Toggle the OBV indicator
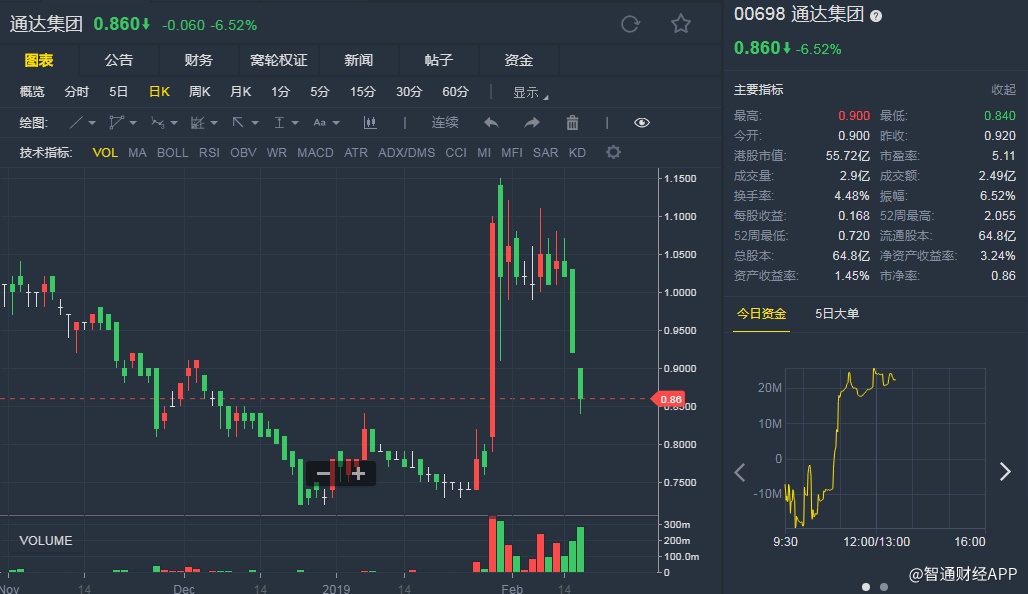 click(243, 153)
